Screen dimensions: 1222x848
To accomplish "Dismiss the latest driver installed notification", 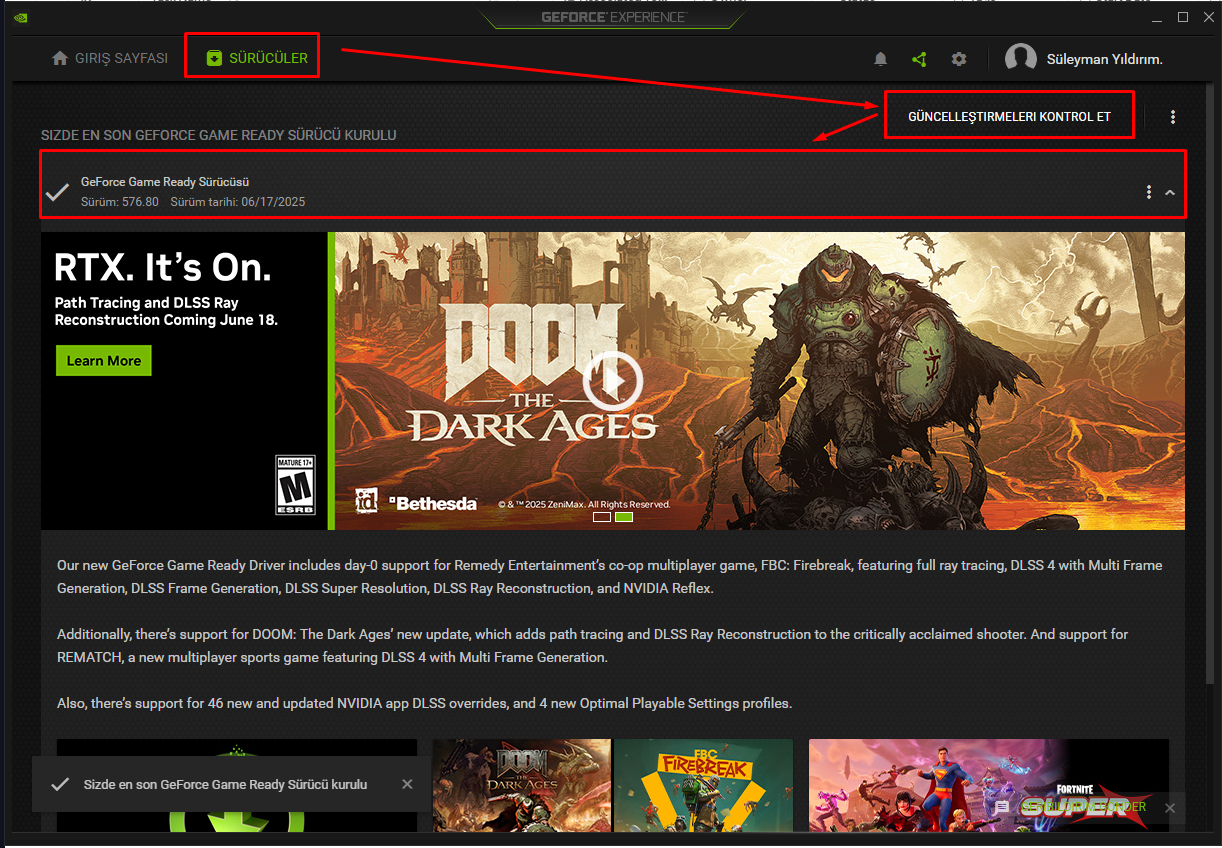I will [407, 784].
